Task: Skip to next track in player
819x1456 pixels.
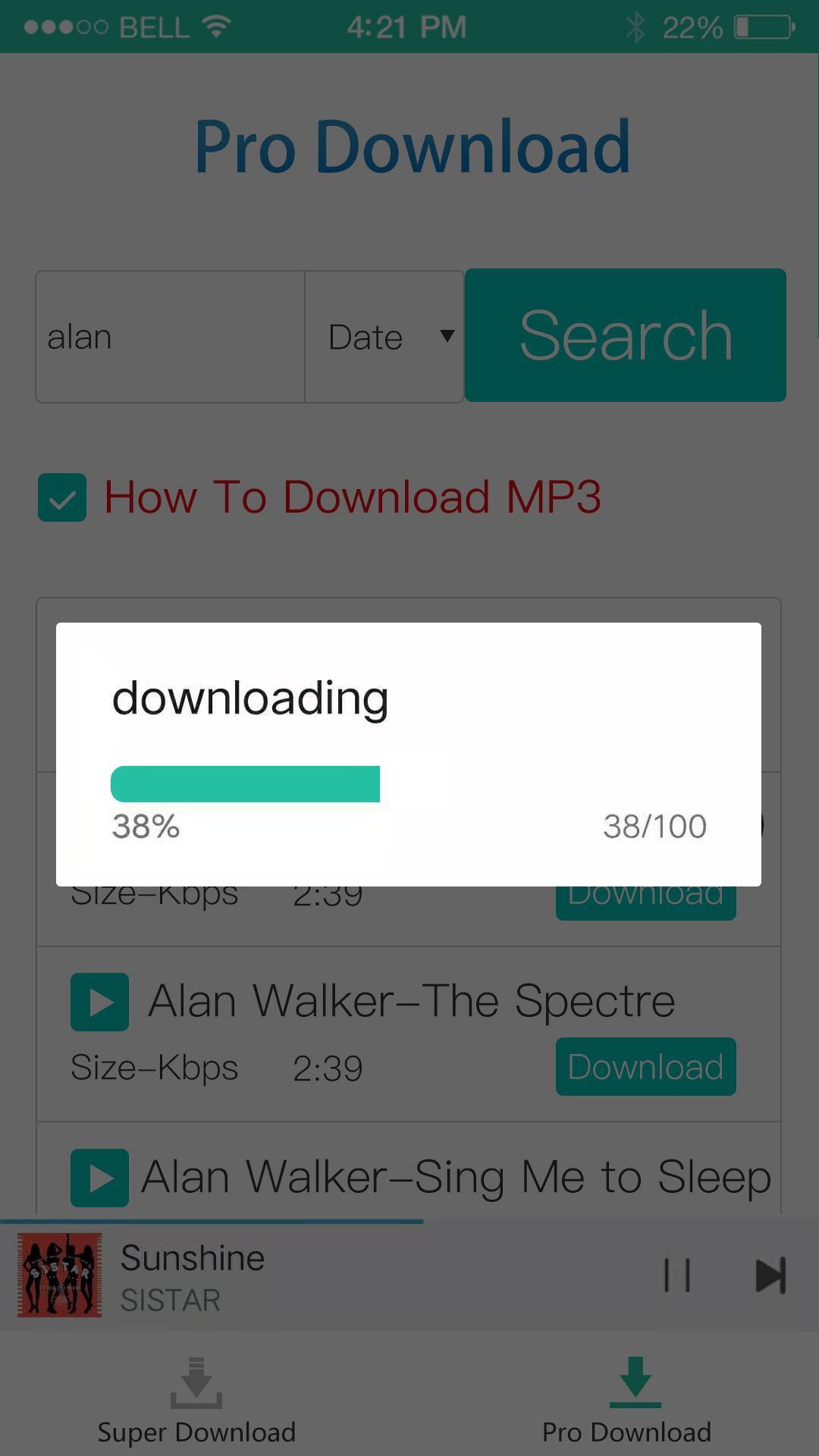Action: pos(770,1275)
